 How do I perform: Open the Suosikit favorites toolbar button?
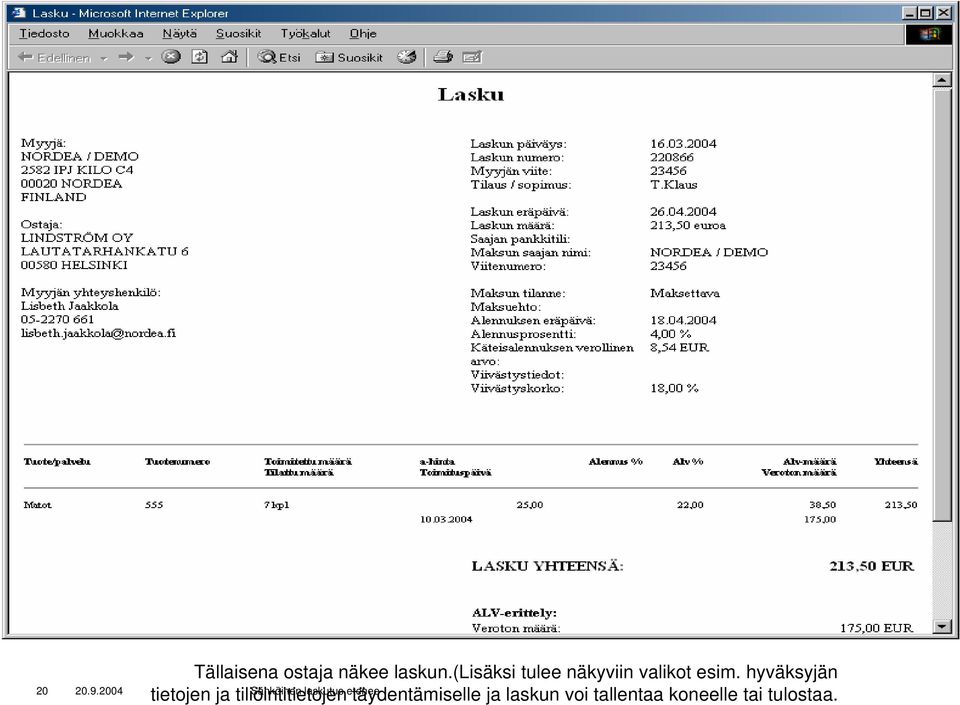coord(349,58)
